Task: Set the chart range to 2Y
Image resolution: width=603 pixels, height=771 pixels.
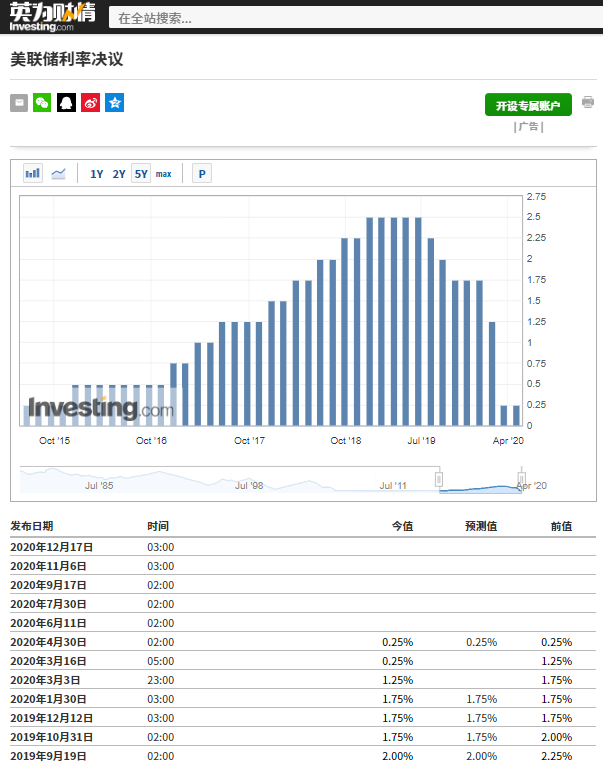Action: [119, 174]
